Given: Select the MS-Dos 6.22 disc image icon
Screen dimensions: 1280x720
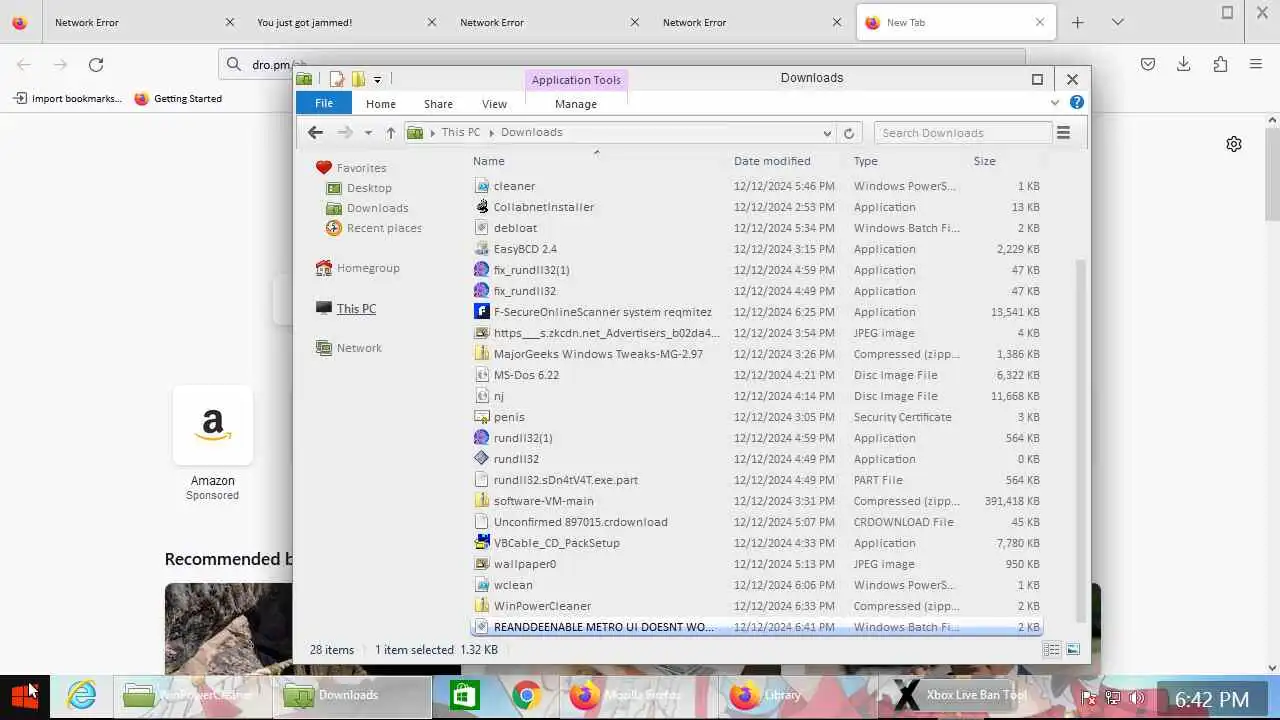Looking at the screenshot, I should 483,375.
